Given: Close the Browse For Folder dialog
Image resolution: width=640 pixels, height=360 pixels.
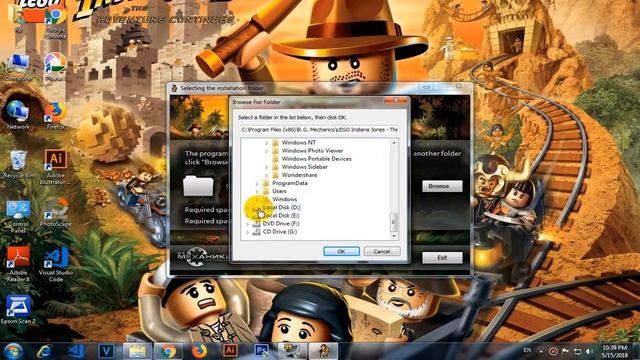Looking at the screenshot, I should [x=396, y=100].
